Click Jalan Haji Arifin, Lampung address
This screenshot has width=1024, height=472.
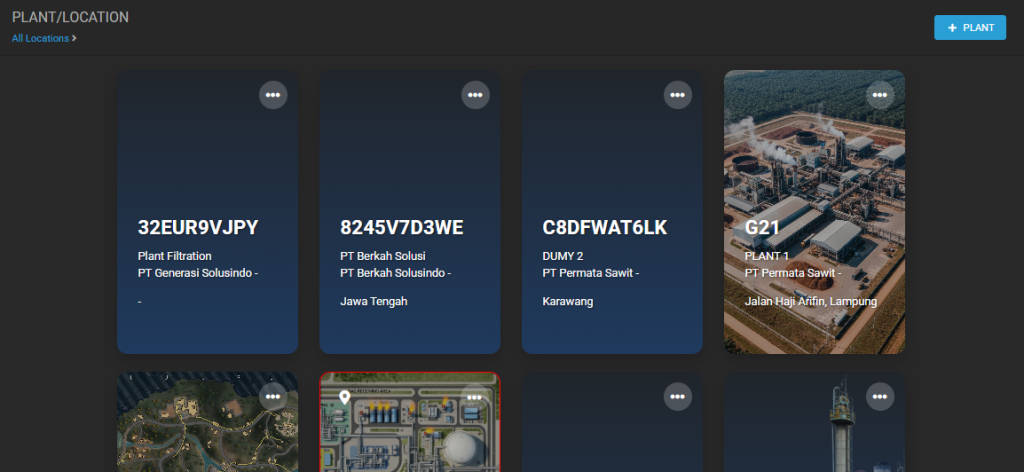[810, 301]
